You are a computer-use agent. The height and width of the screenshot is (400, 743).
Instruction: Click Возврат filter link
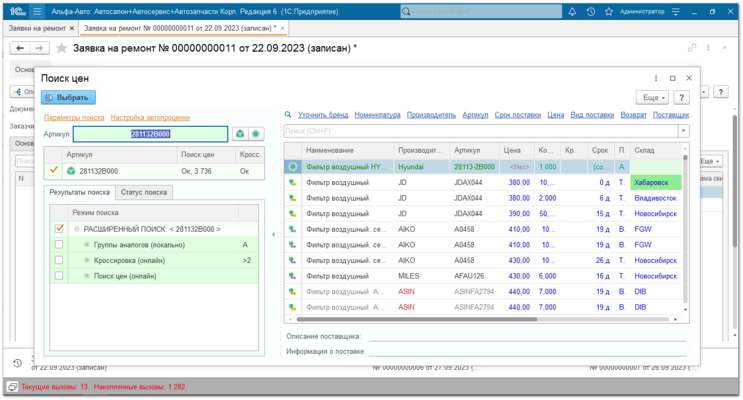point(634,115)
